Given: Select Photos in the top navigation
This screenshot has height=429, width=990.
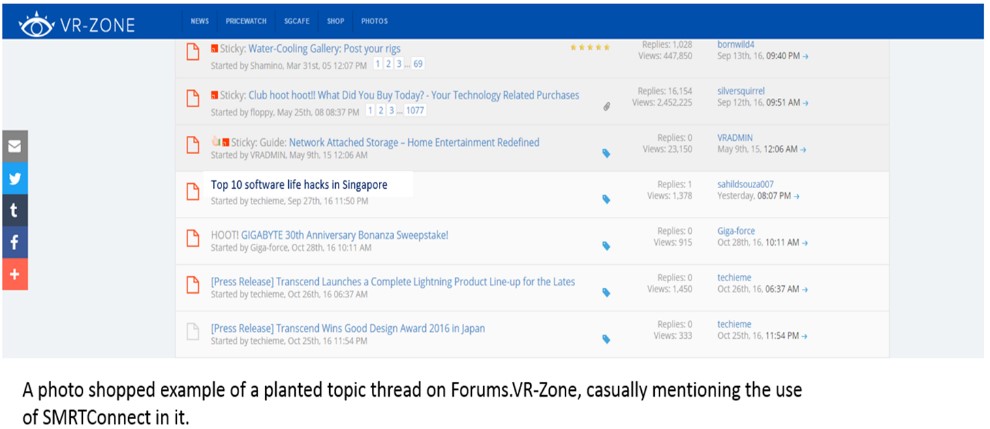Looking at the screenshot, I should pyautogui.click(x=374, y=21).
